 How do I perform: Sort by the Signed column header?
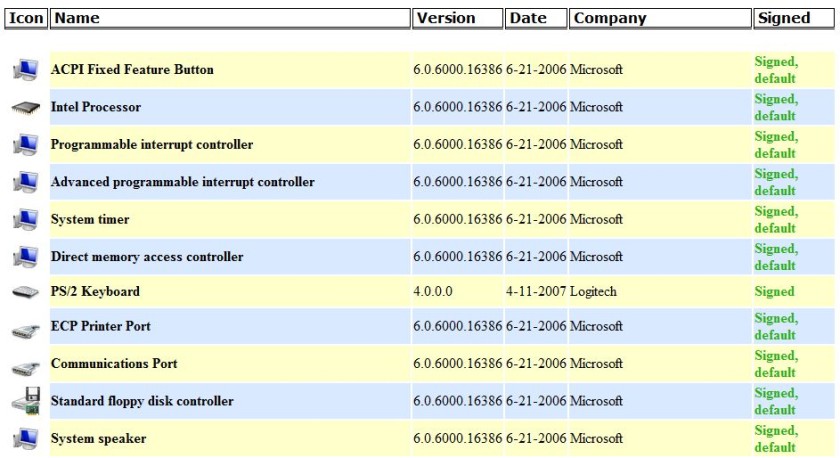[793, 18]
